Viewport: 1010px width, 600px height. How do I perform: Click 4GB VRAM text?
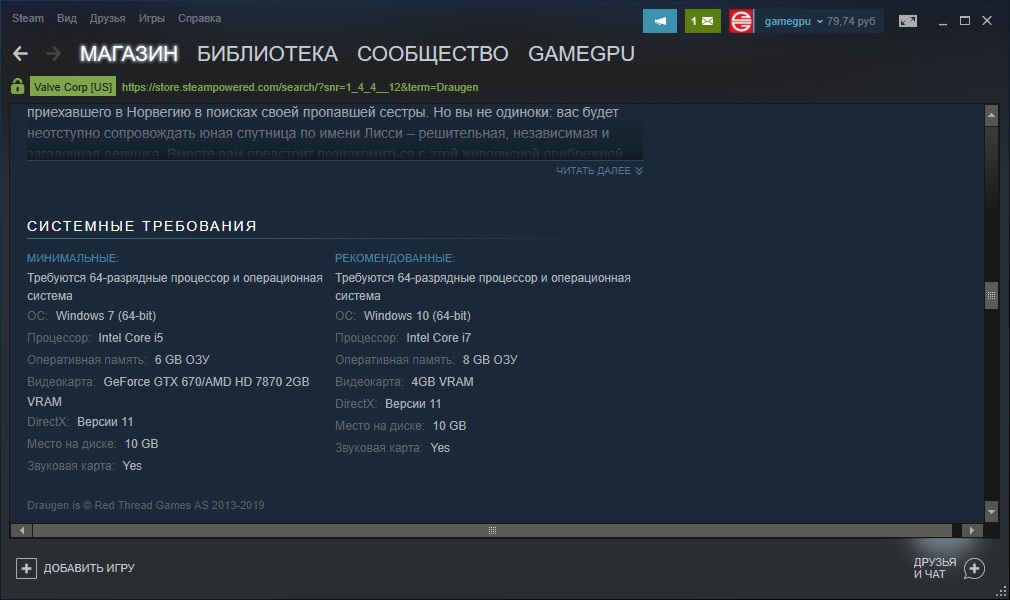442,382
